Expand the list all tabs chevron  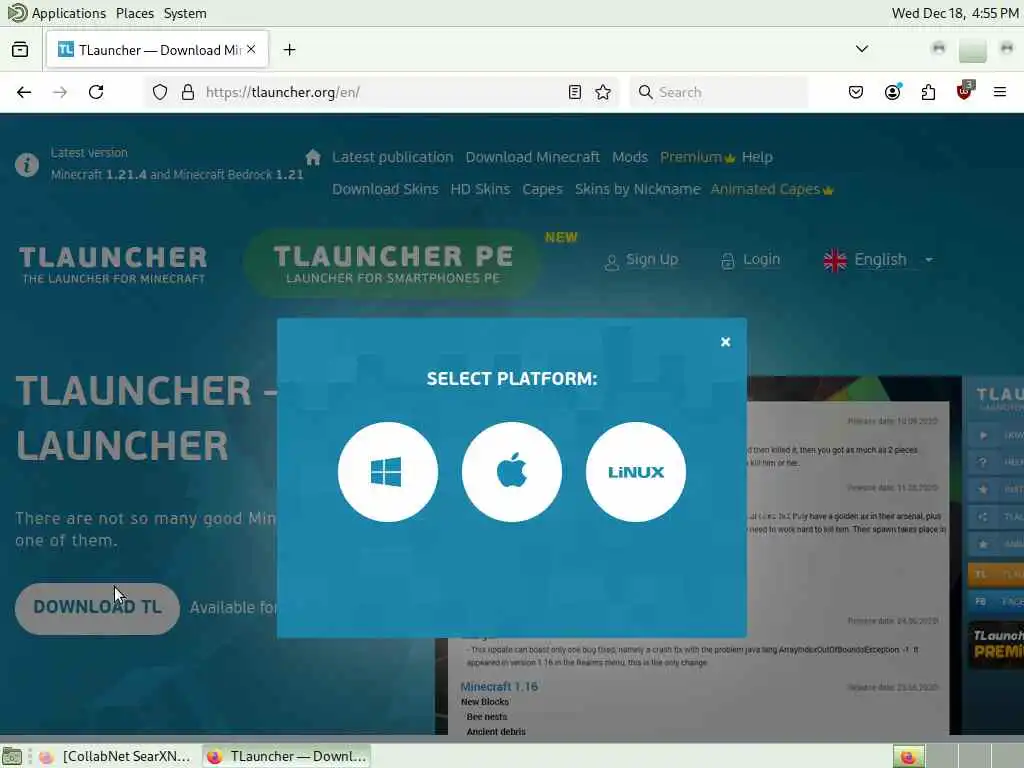[862, 49]
